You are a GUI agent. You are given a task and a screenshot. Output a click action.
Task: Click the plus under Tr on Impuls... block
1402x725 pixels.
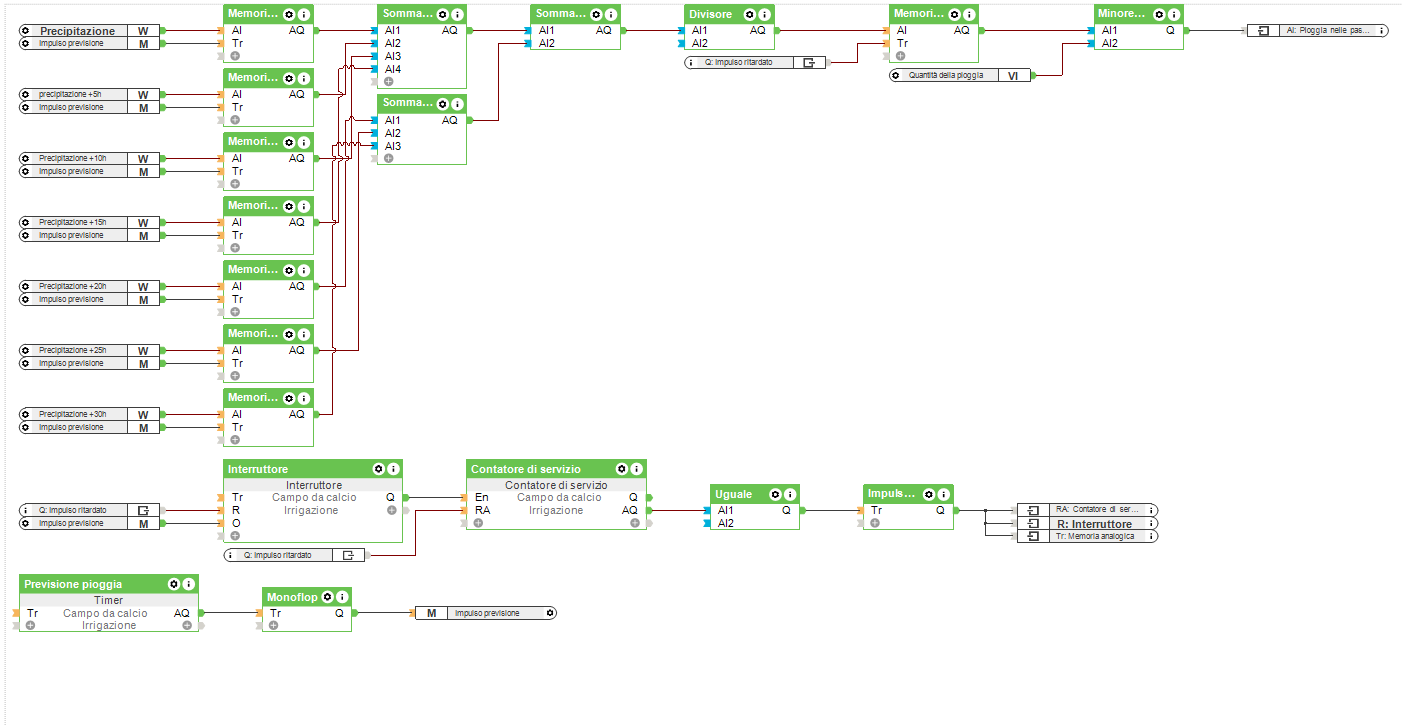(875, 523)
